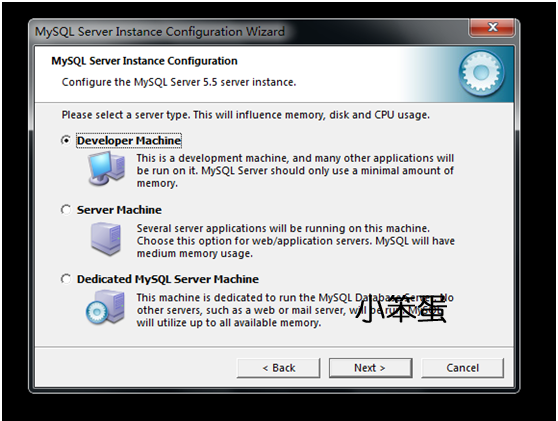Click the Developer Machine description paragraph

point(295,170)
